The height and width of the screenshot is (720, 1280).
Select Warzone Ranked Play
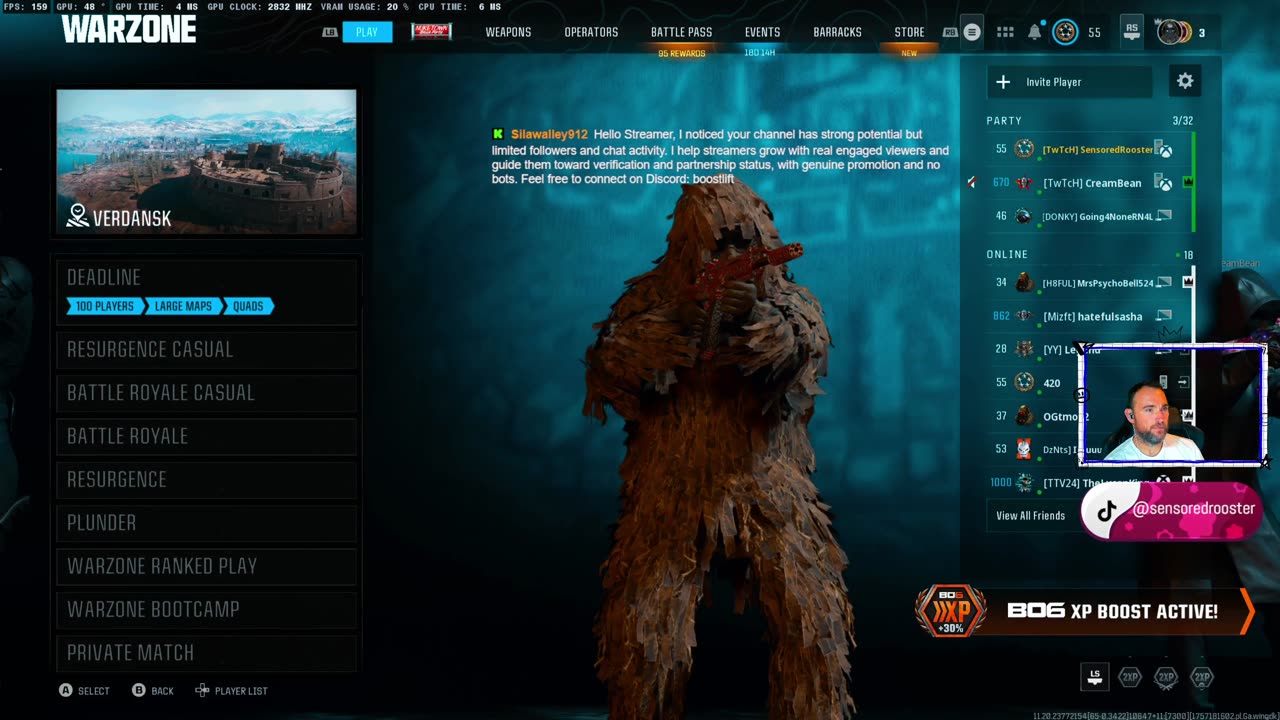[x=206, y=566]
